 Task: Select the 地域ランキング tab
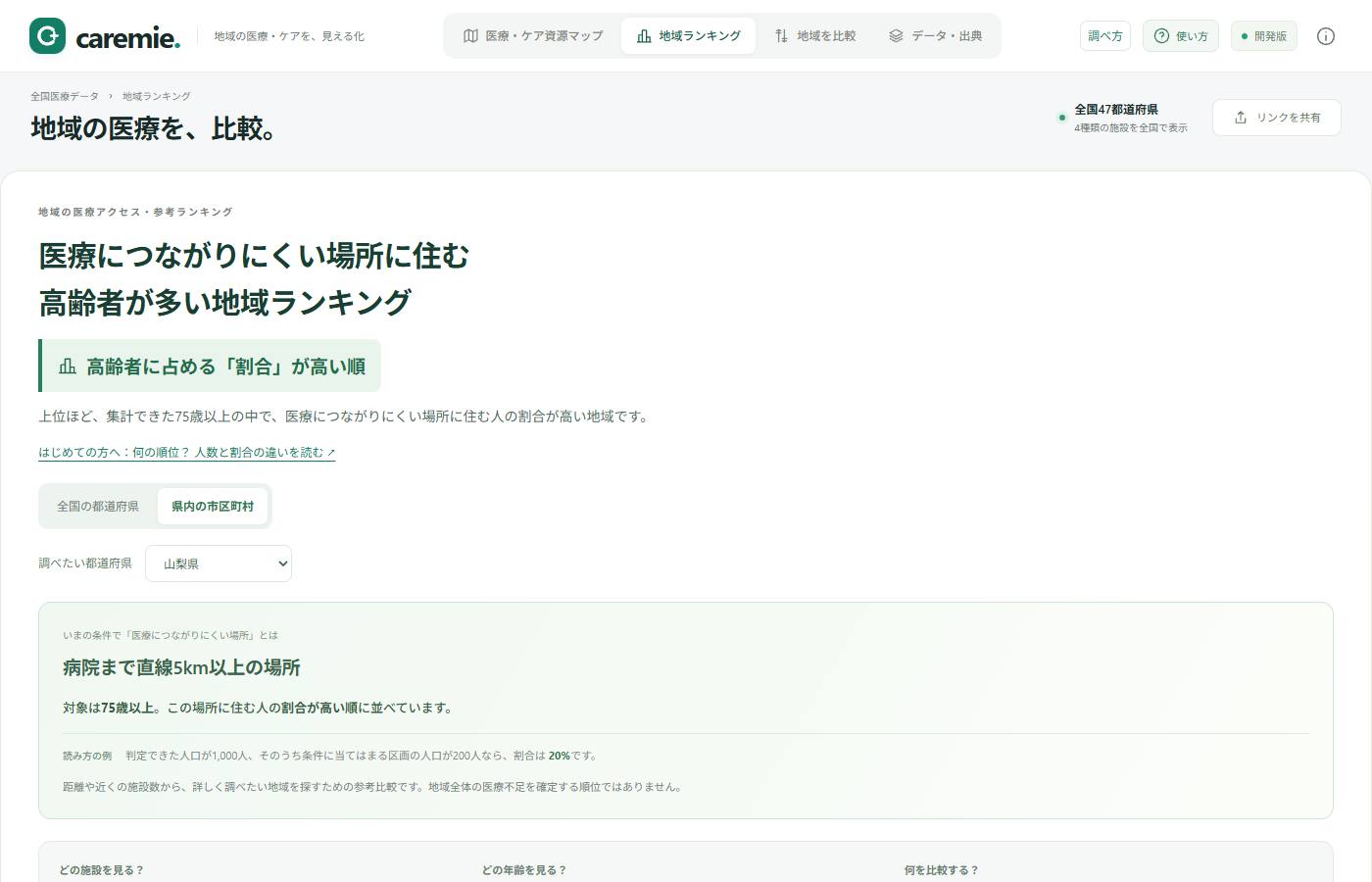[688, 36]
